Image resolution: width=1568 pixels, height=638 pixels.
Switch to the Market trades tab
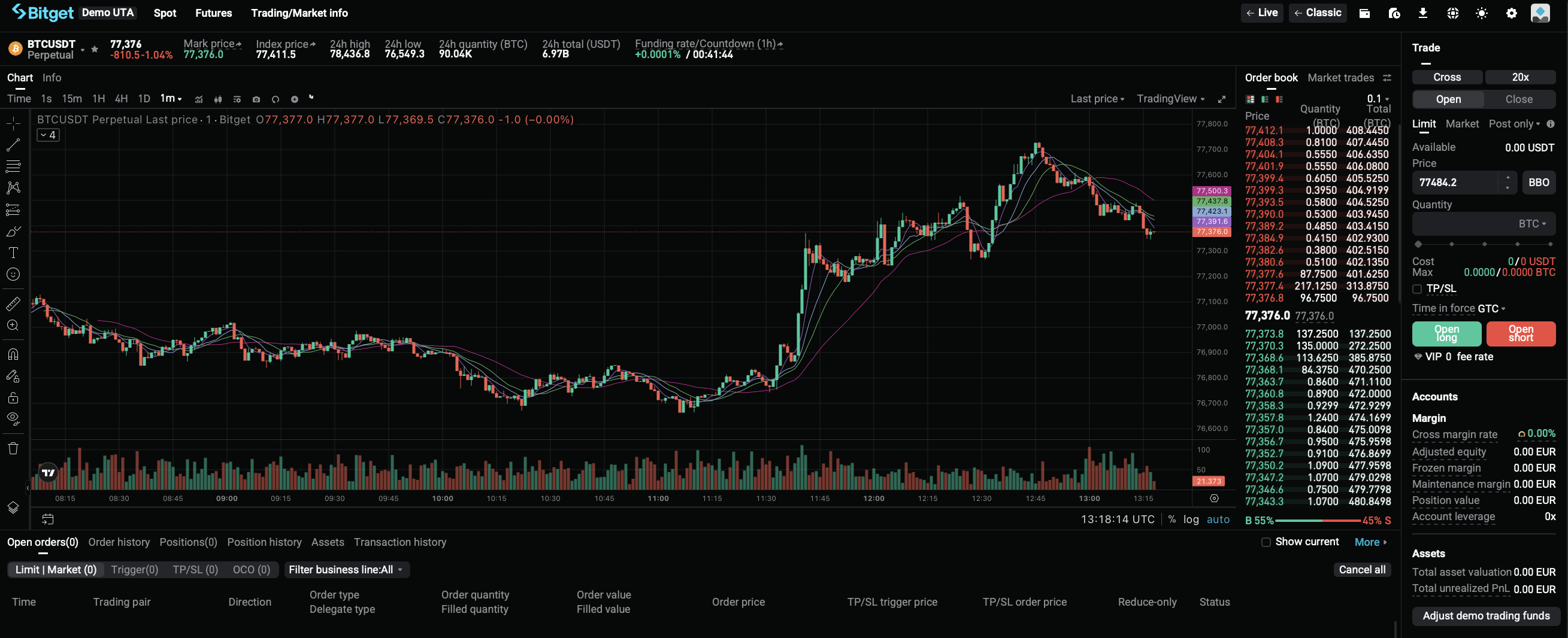1340,78
